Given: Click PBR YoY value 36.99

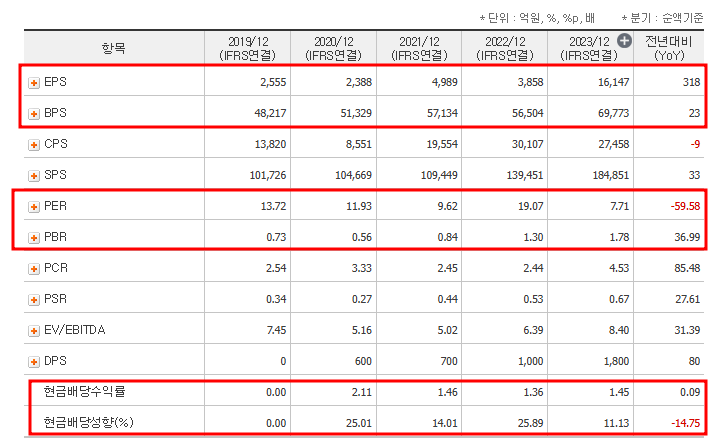Looking at the screenshot, I should tap(687, 237).
